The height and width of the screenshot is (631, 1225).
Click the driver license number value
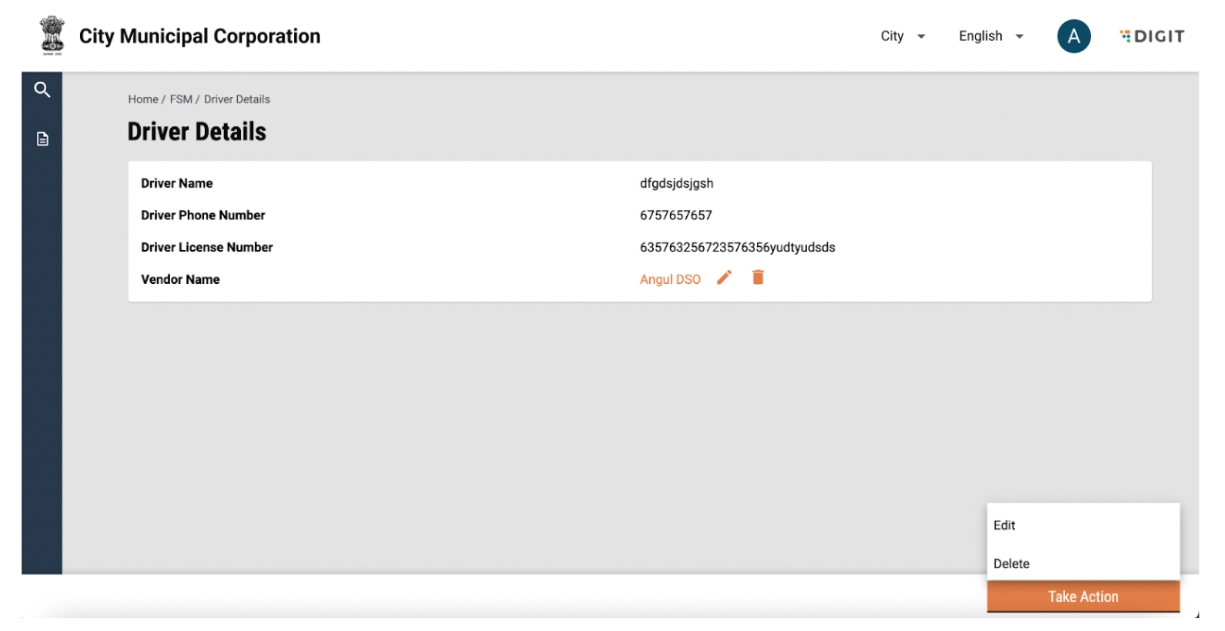click(737, 247)
